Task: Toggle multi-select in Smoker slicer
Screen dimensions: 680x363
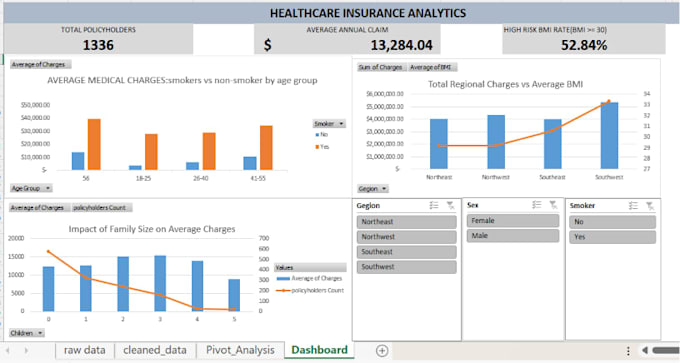Action: (634, 206)
